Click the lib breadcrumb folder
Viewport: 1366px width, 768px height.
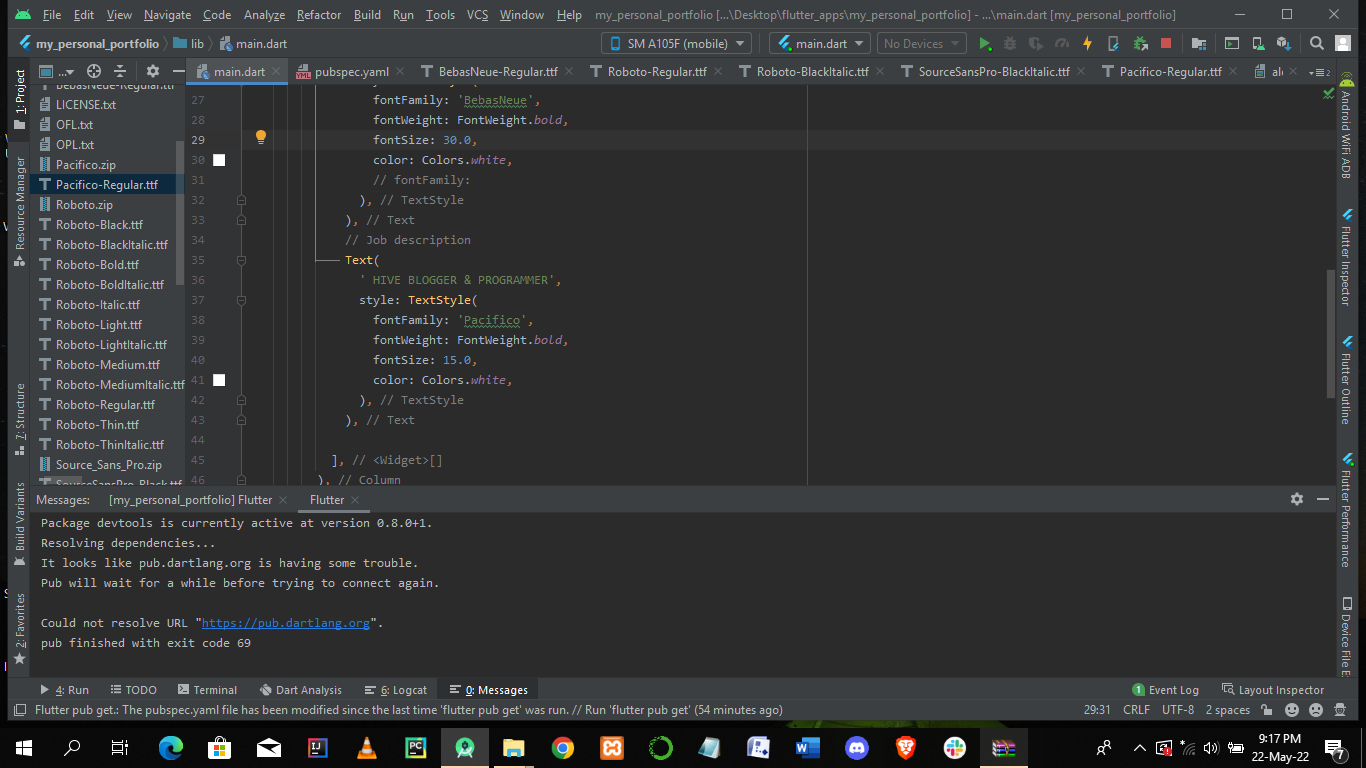(188, 44)
